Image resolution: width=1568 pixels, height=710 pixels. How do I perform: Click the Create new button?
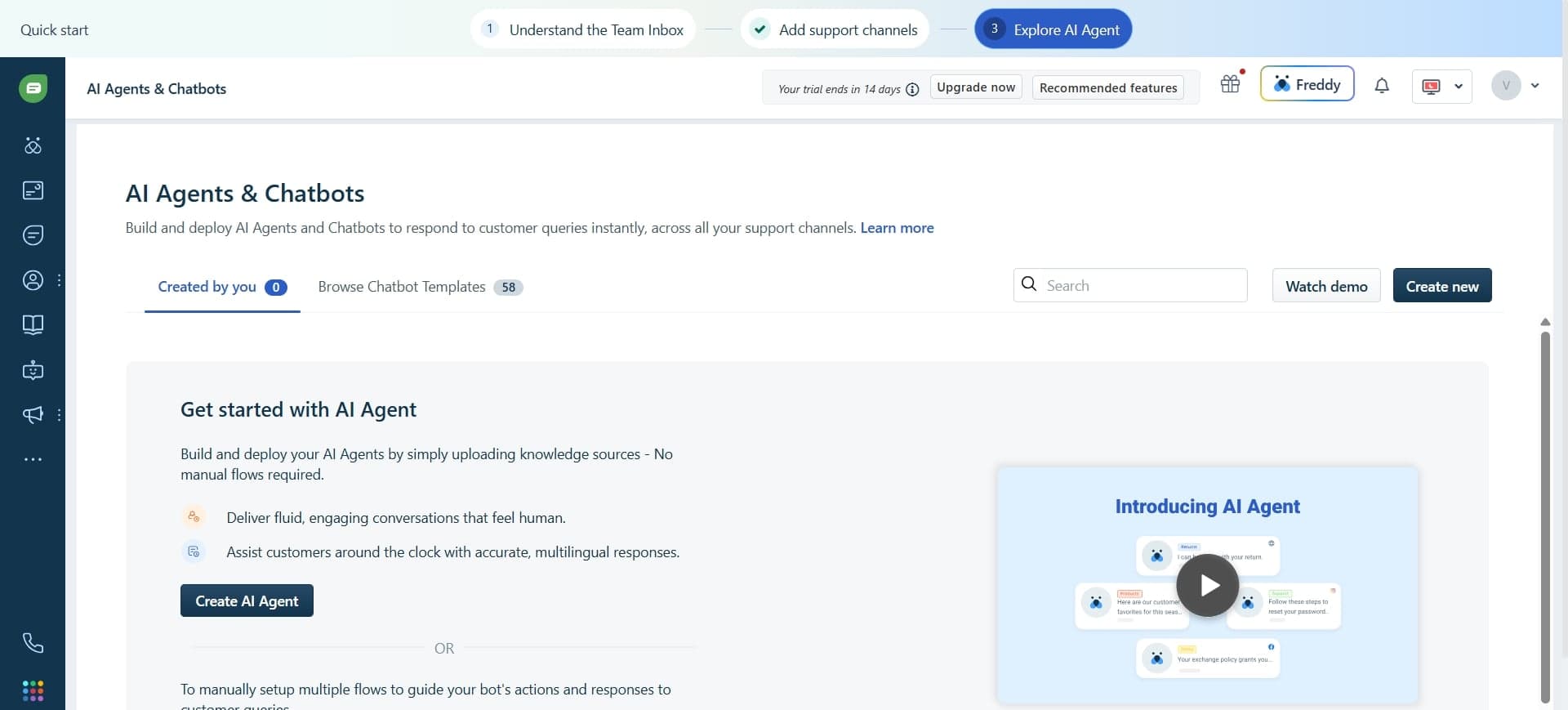click(x=1442, y=285)
